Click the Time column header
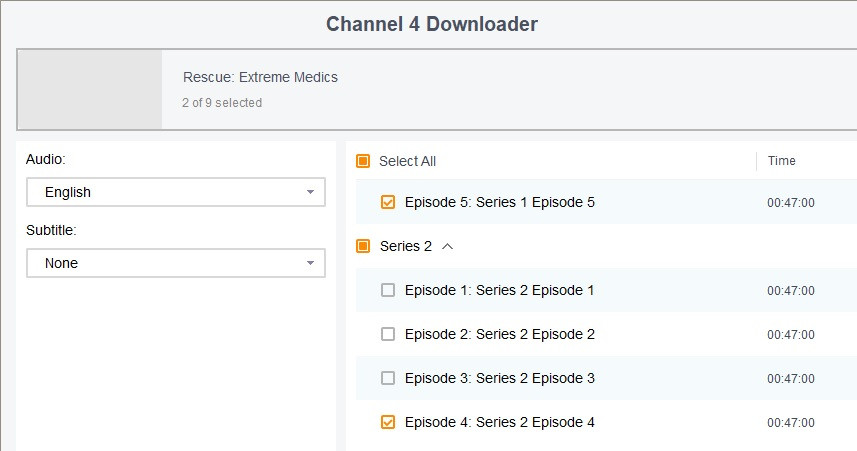The image size is (857, 451). 781,161
